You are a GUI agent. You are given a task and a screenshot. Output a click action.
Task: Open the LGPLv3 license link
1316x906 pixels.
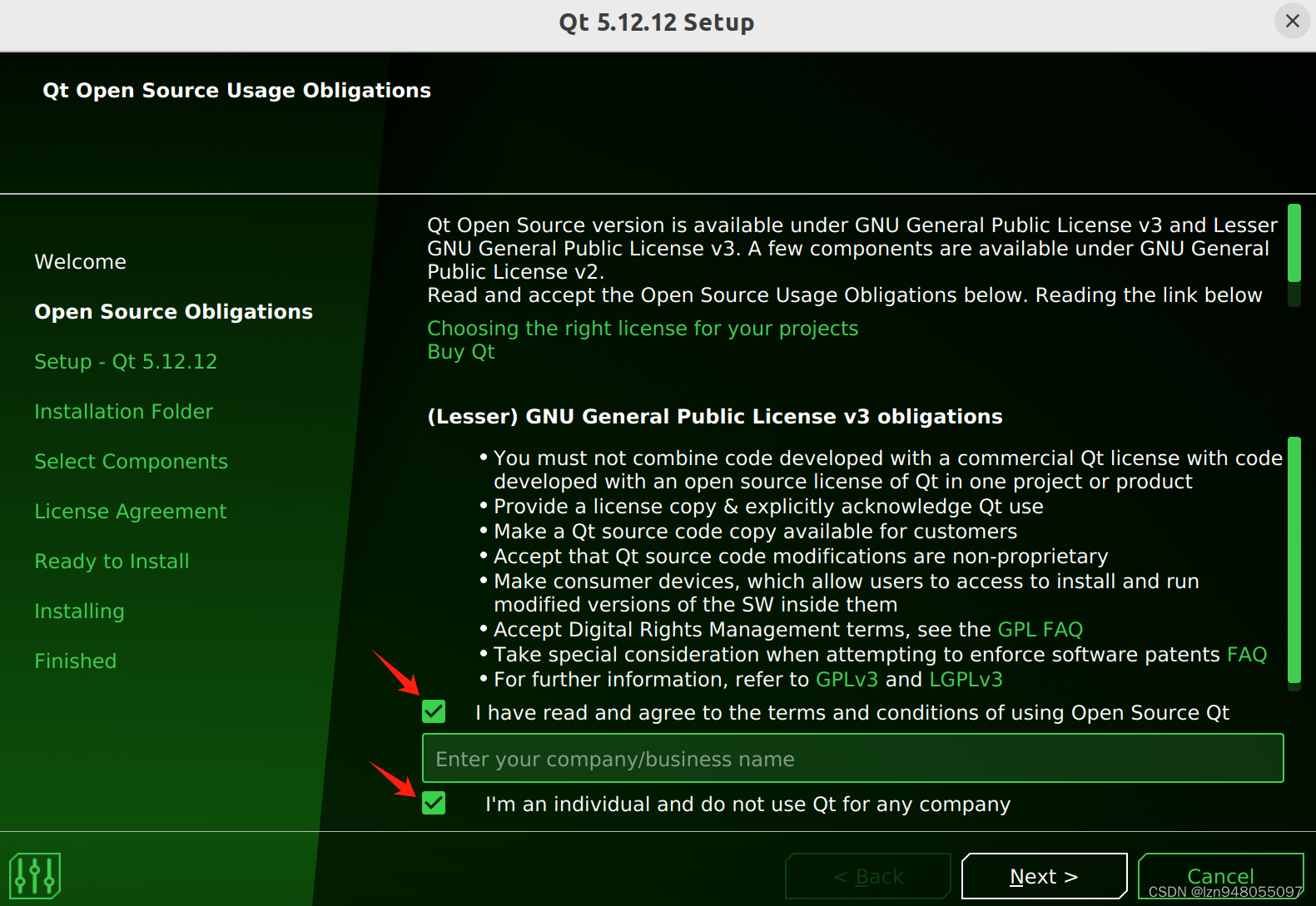pos(966,680)
